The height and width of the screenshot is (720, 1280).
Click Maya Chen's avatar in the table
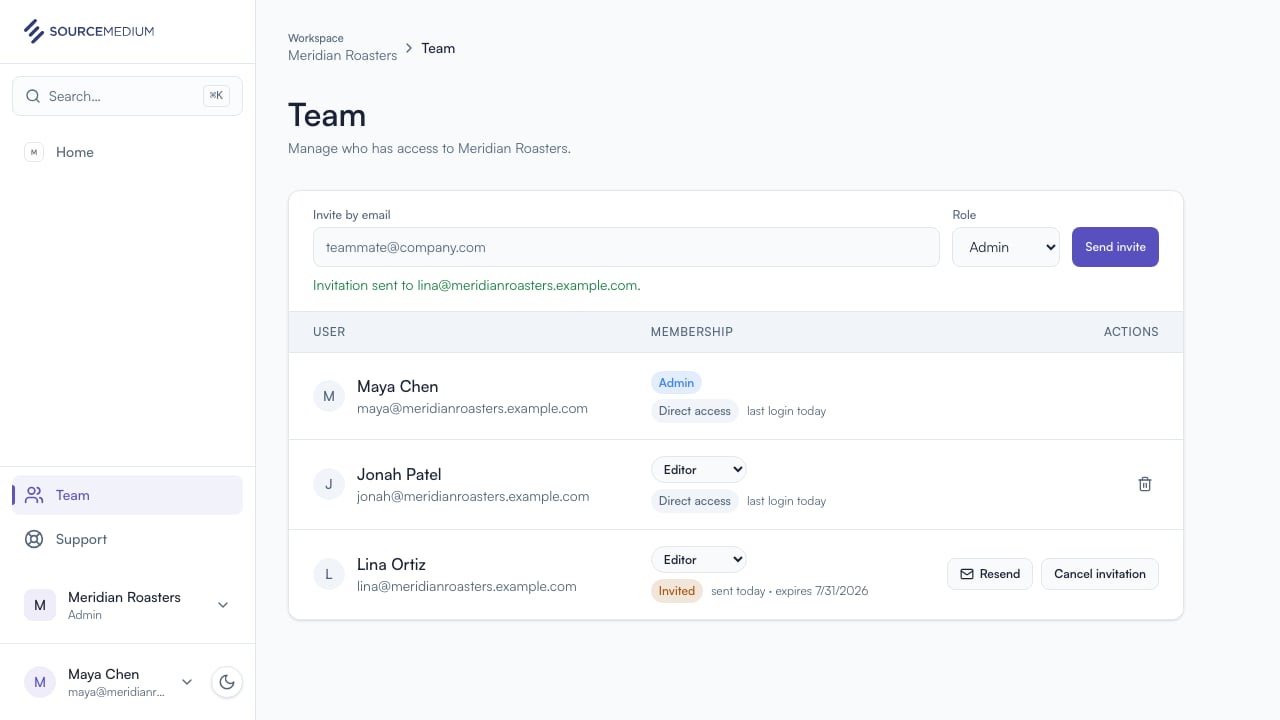[x=329, y=396]
